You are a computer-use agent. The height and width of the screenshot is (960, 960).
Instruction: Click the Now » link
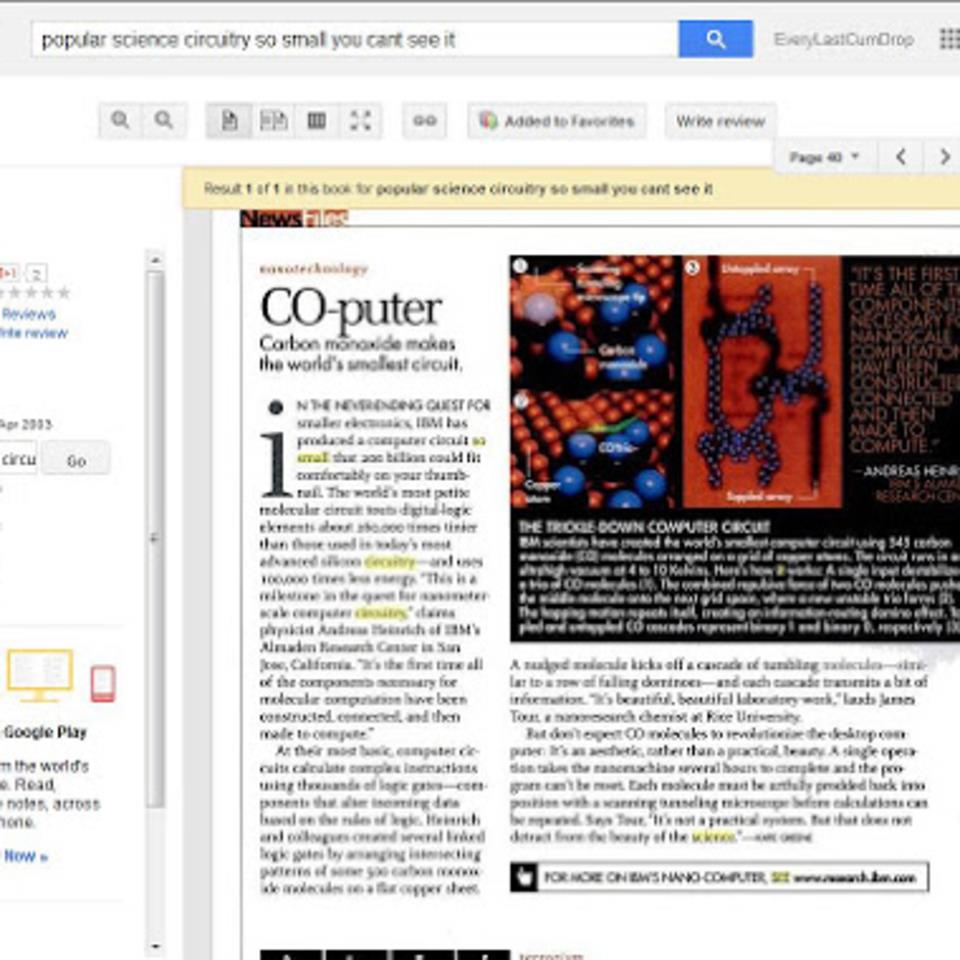click(x=25, y=856)
